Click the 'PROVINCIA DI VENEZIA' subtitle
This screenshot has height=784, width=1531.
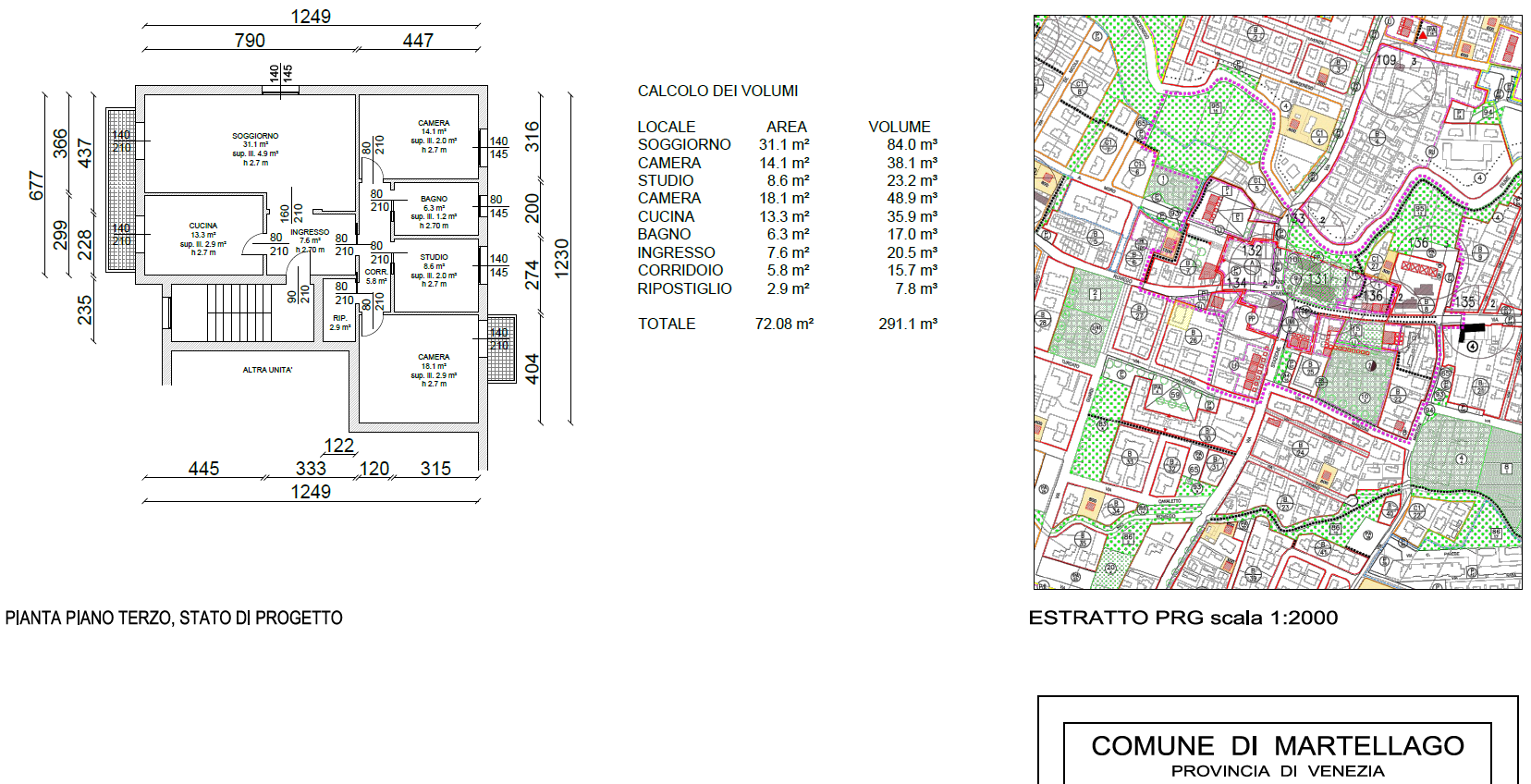coord(1278,771)
